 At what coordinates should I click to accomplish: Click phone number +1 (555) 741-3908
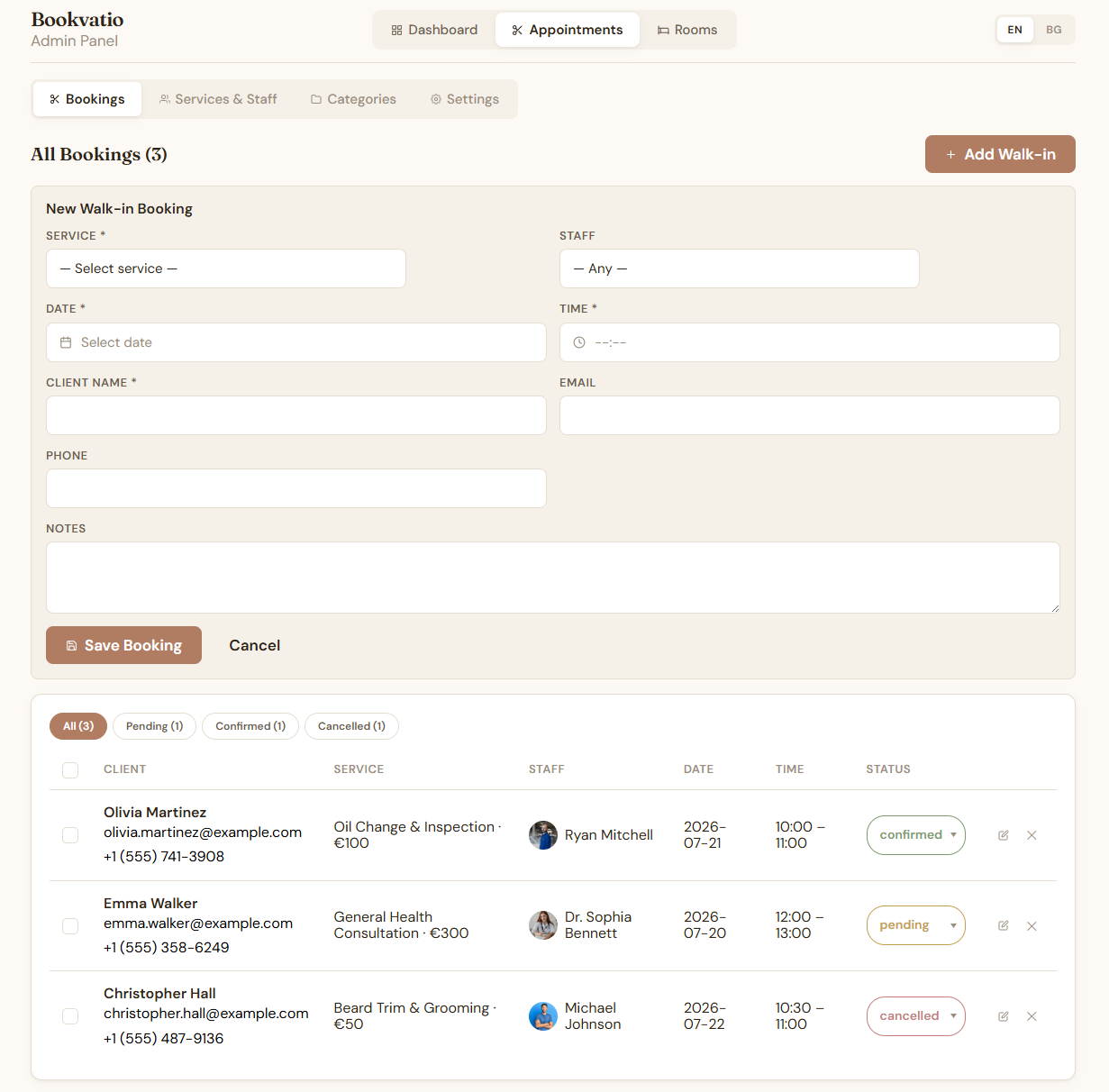click(164, 857)
